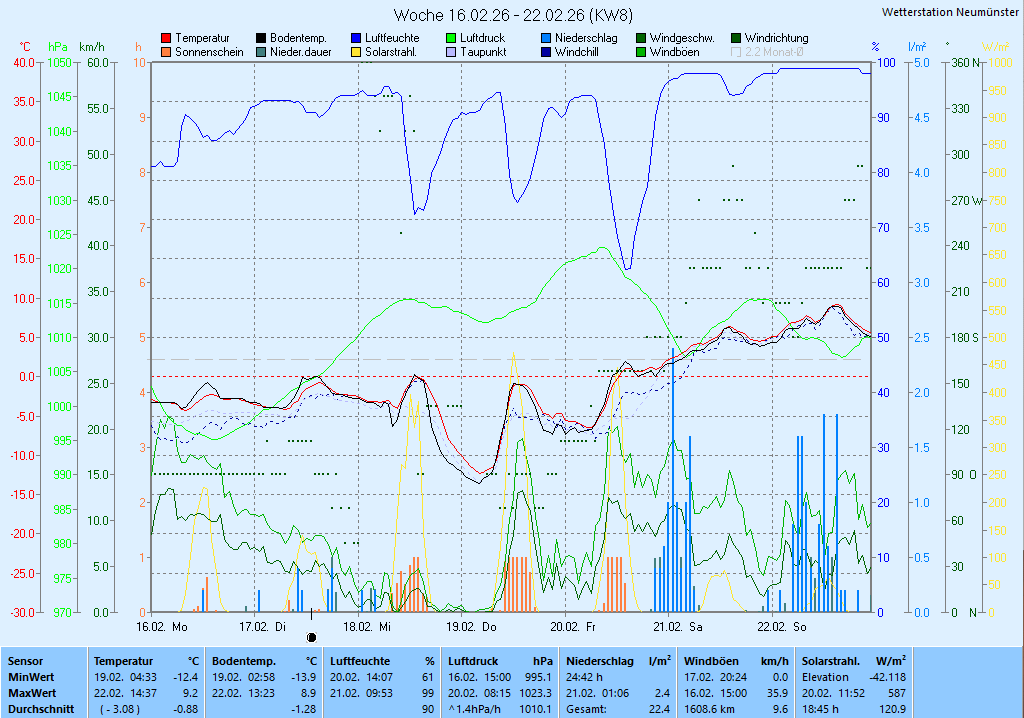Click the Luftdruck column header in the statistics table
The width and height of the screenshot is (1024, 718).
pyautogui.click(x=475, y=661)
